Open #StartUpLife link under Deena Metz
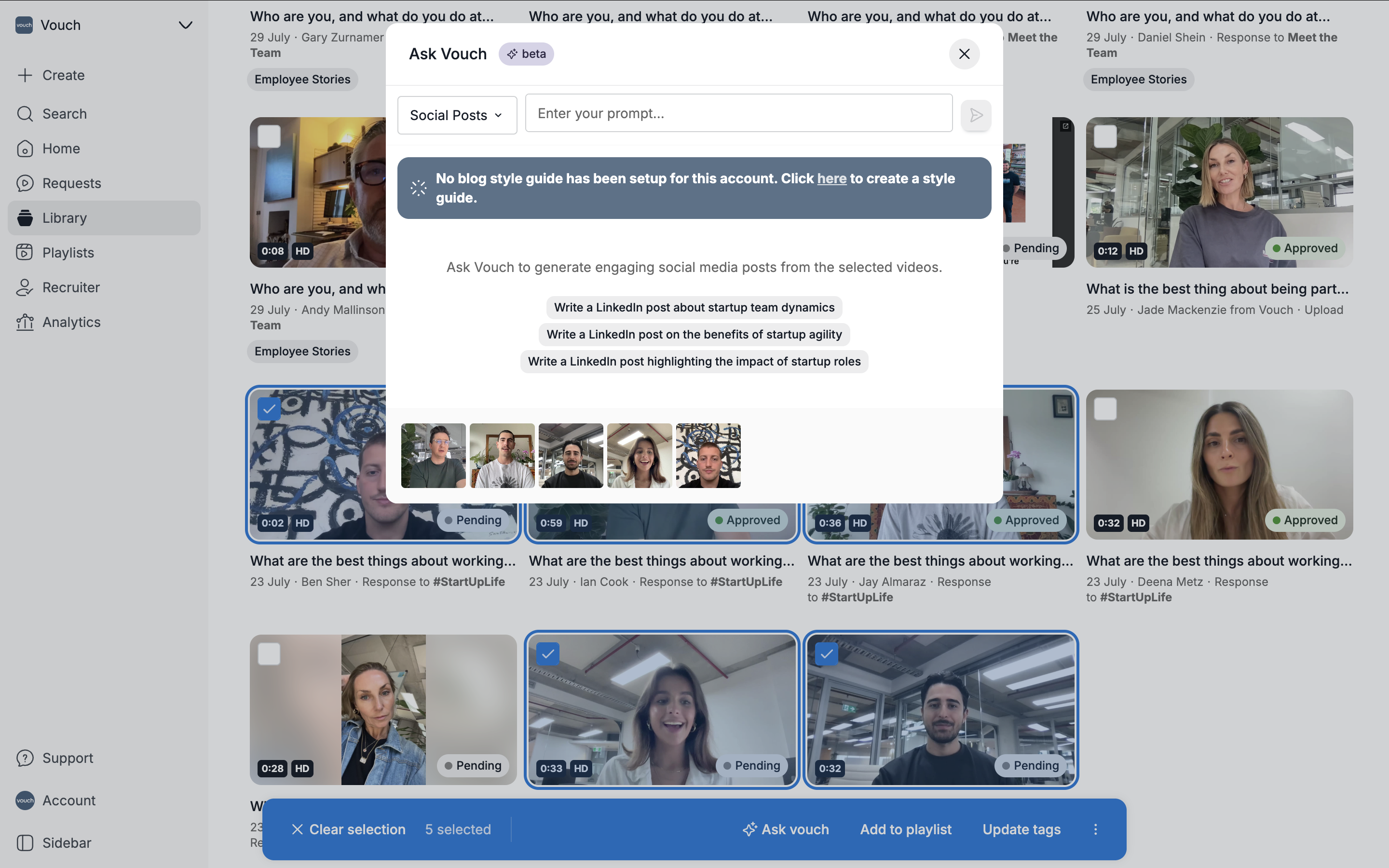1389x868 pixels. pyautogui.click(x=1136, y=597)
